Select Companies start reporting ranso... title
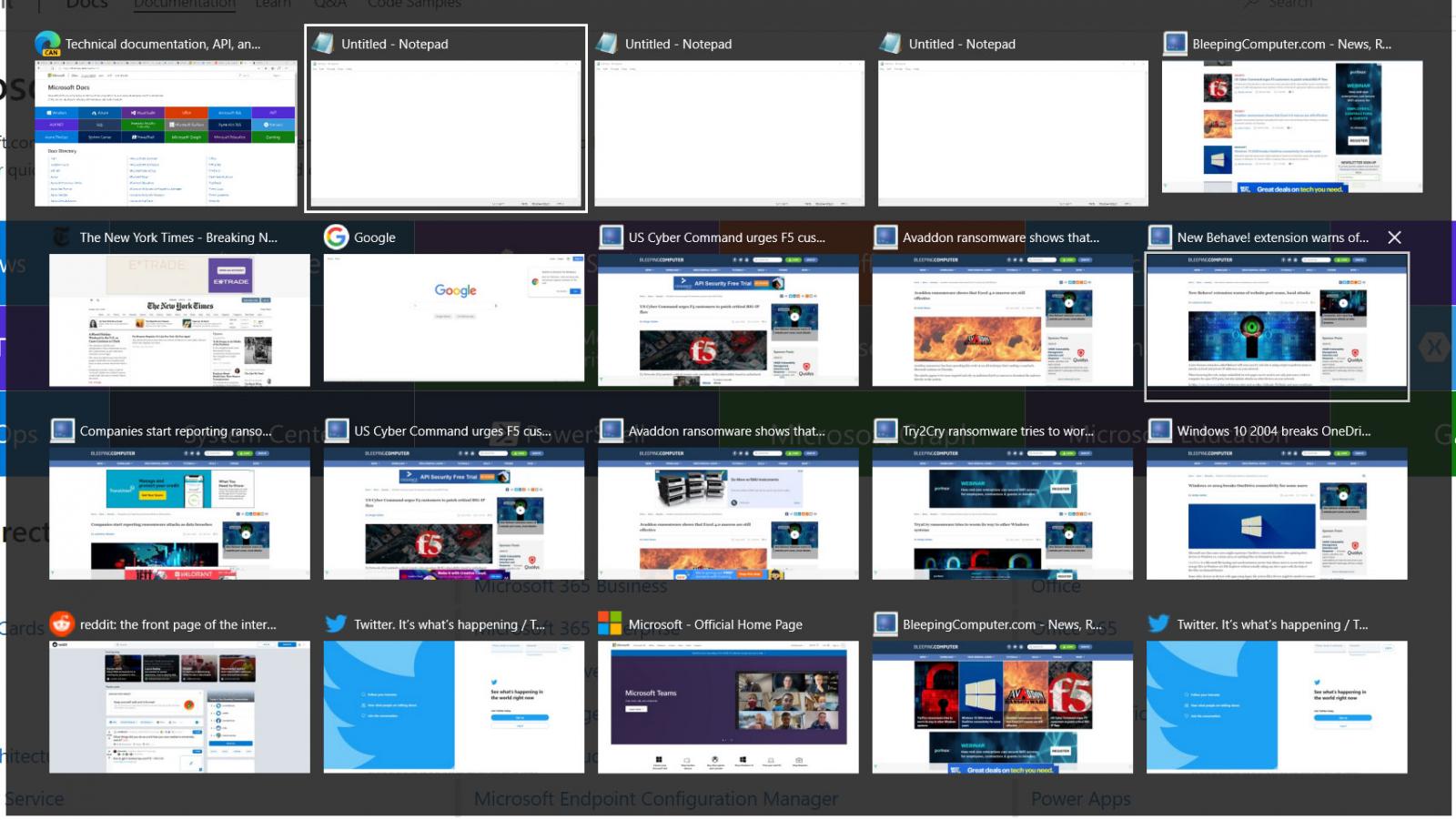The width and height of the screenshot is (1456, 820). [x=176, y=431]
